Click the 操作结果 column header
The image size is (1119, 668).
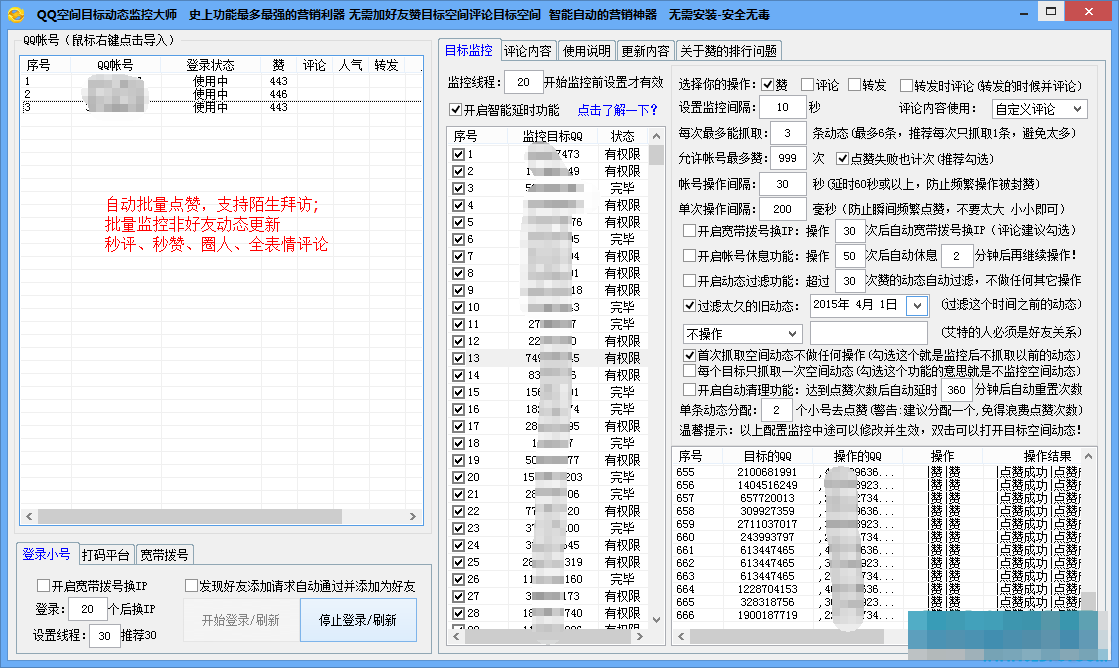pos(1046,455)
